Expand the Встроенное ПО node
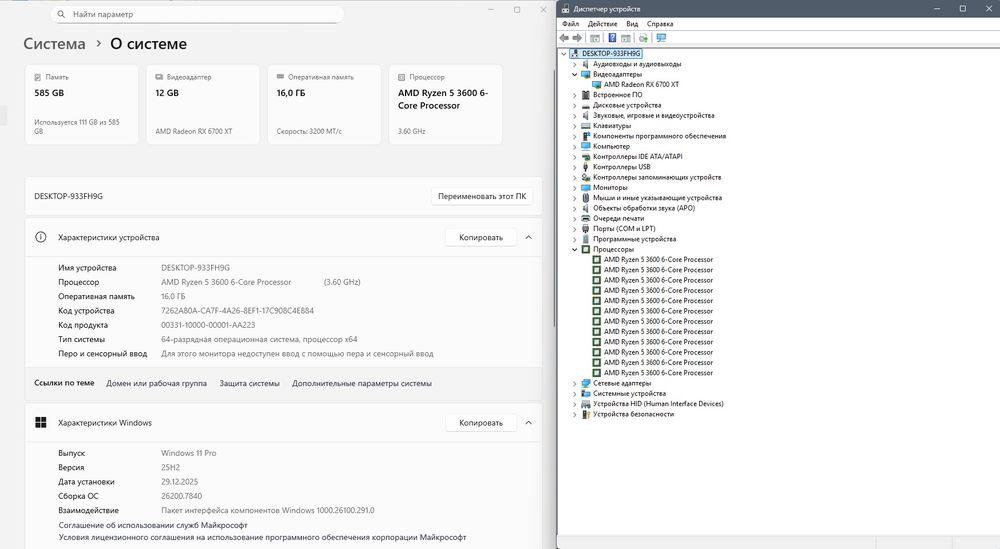 click(575, 95)
